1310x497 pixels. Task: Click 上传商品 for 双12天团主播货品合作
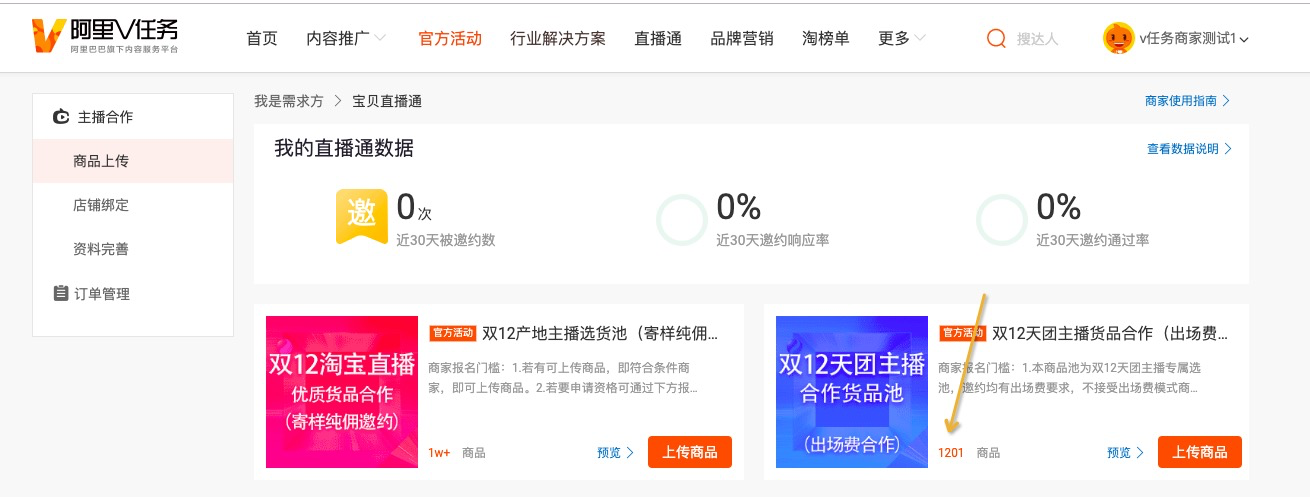pos(1200,452)
